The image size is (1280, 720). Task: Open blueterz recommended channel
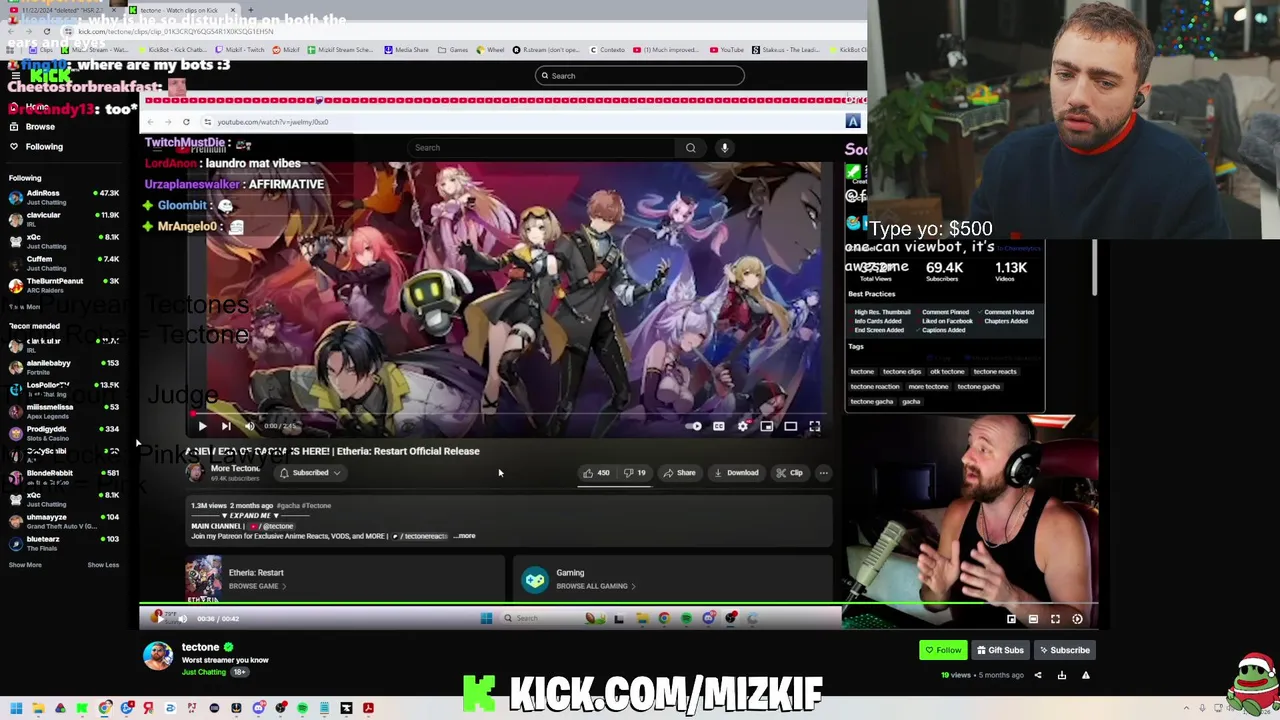[x=65, y=543]
